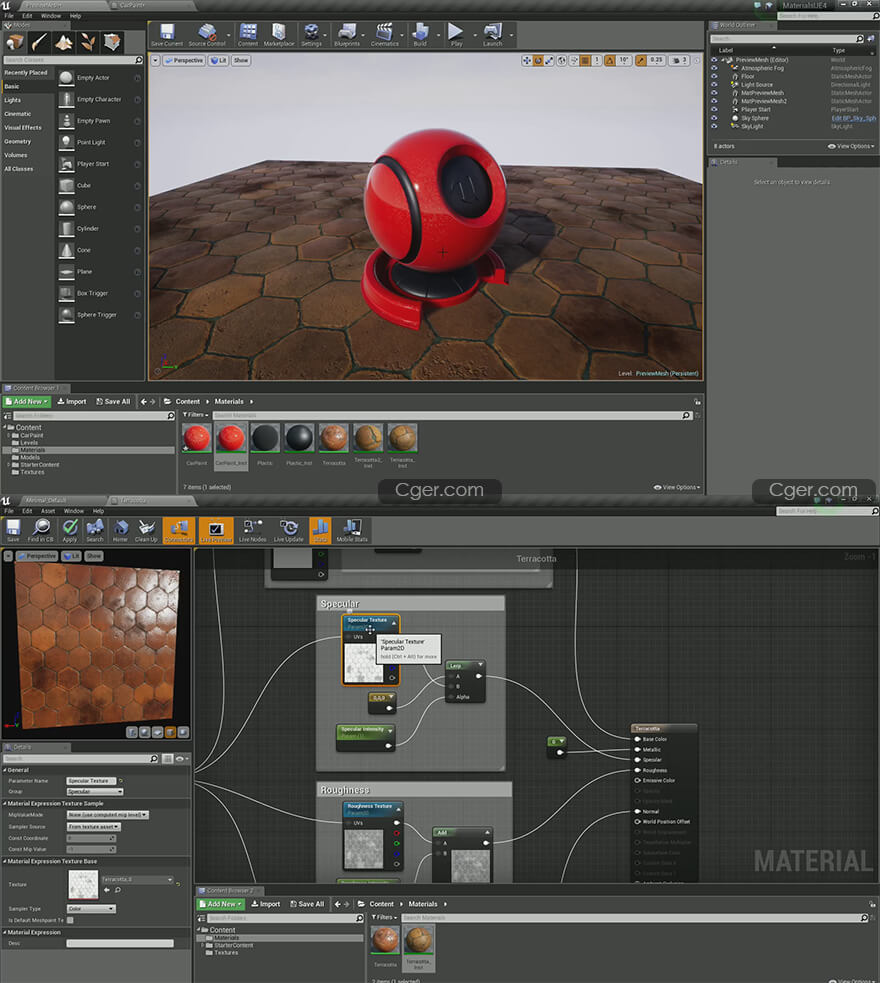The width and height of the screenshot is (880, 983).
Task: Select the Landscape mode mountain icon
Action: (63, 42)
